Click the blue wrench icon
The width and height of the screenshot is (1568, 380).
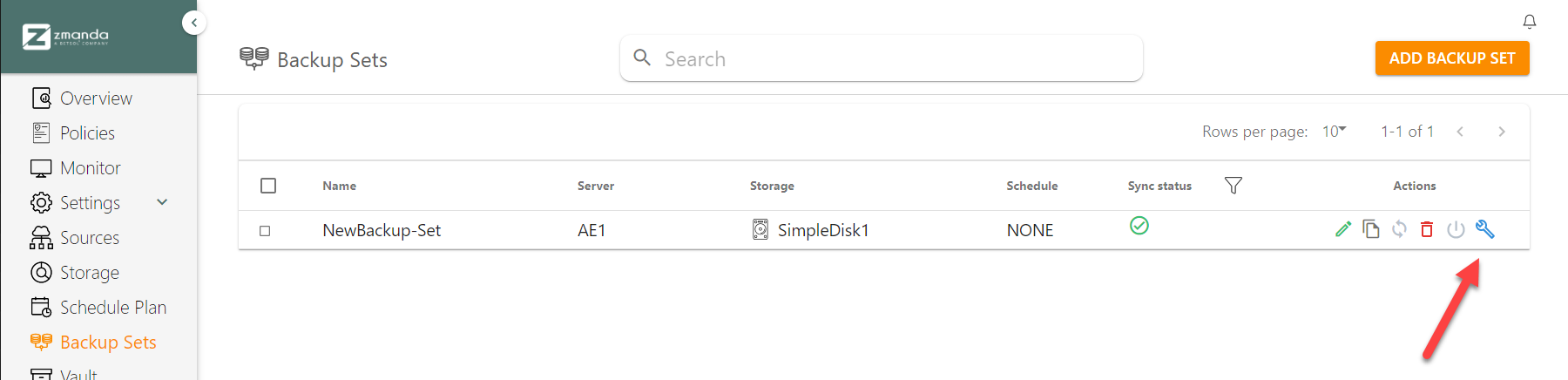coord(1485,229)
